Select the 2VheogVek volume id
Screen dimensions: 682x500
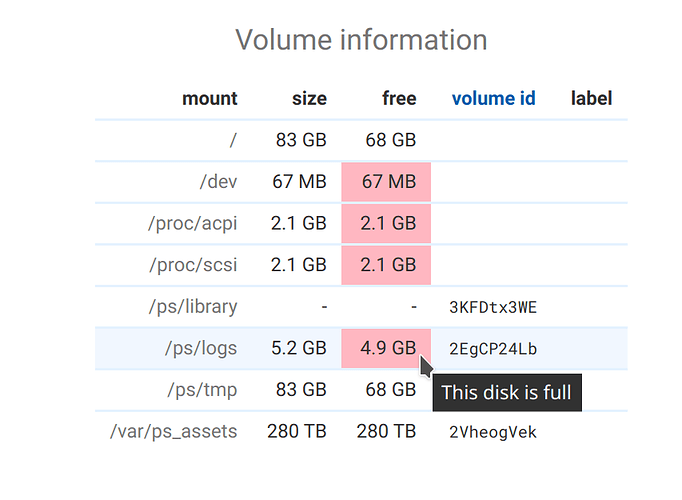(493, 432)
